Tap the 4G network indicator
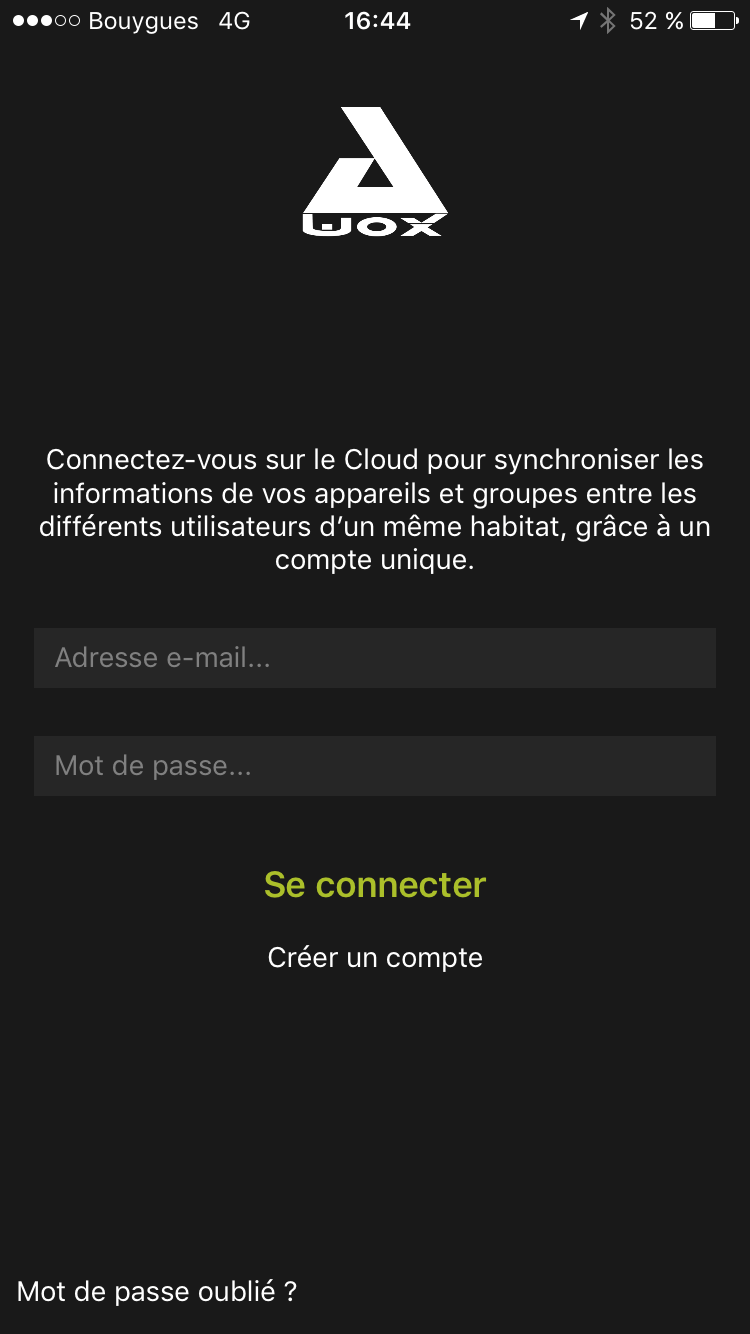Screen dimensions: 750x1334 [x=234, y=21]
